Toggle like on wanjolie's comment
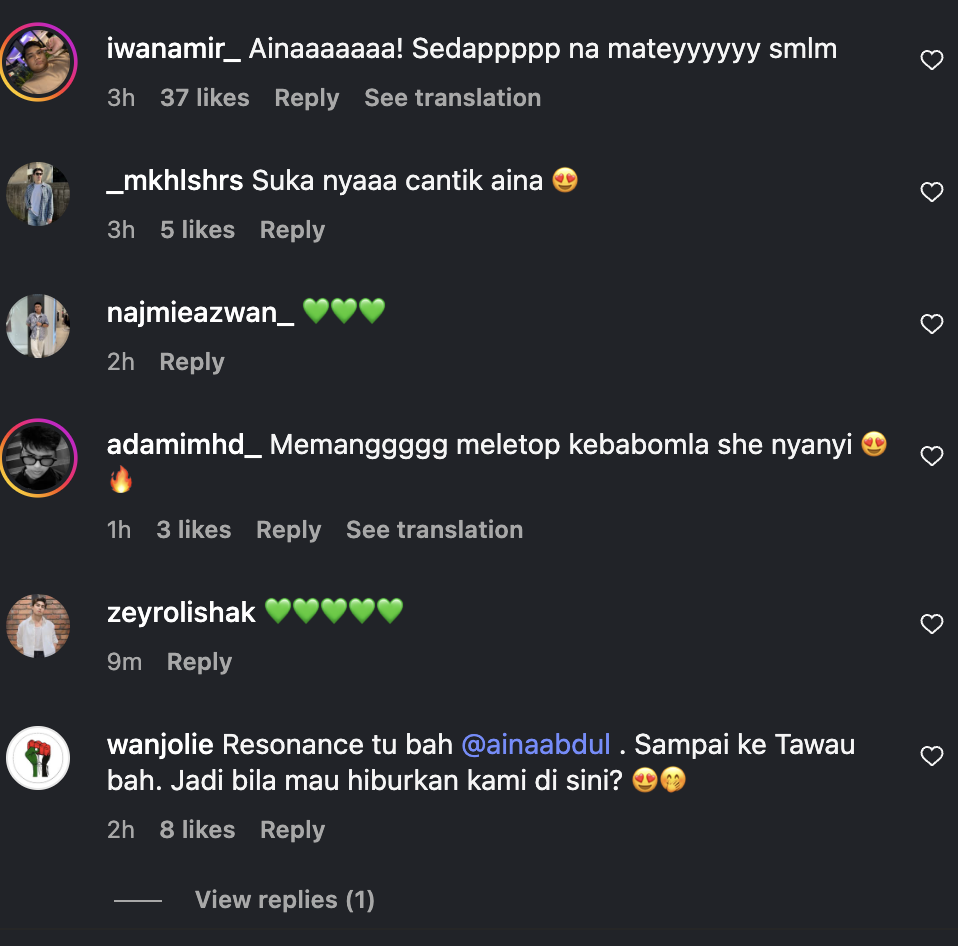The height and width of the screenshot is (946, 958). 931,757
